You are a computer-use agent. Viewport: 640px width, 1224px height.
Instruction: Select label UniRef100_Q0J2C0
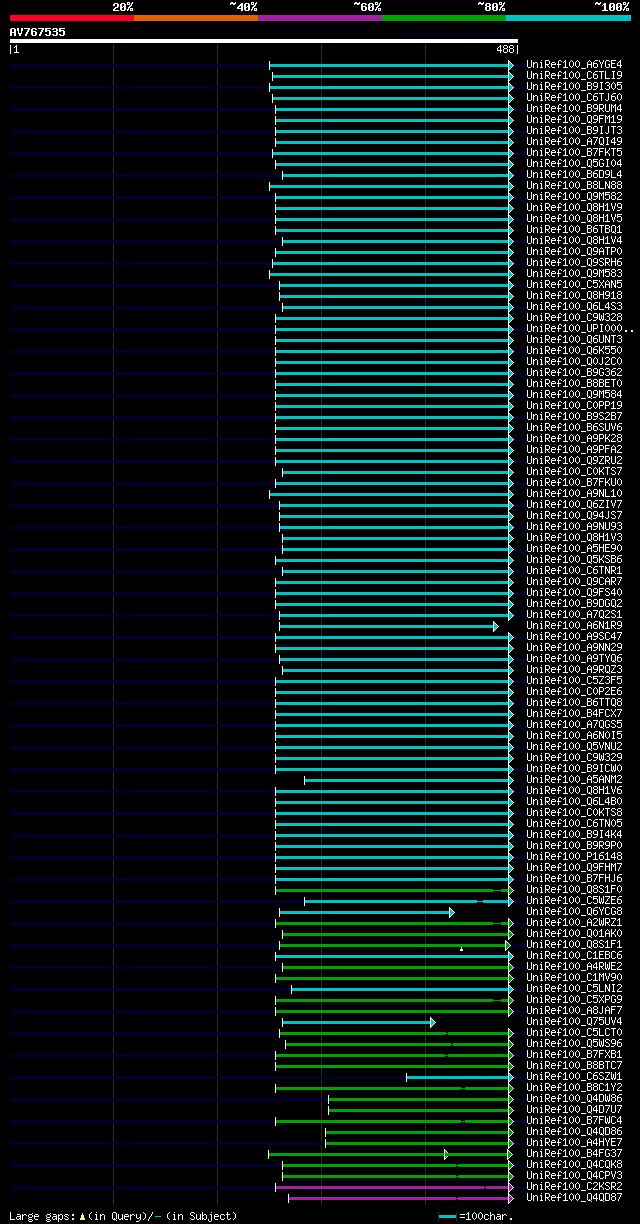(574, 361)
